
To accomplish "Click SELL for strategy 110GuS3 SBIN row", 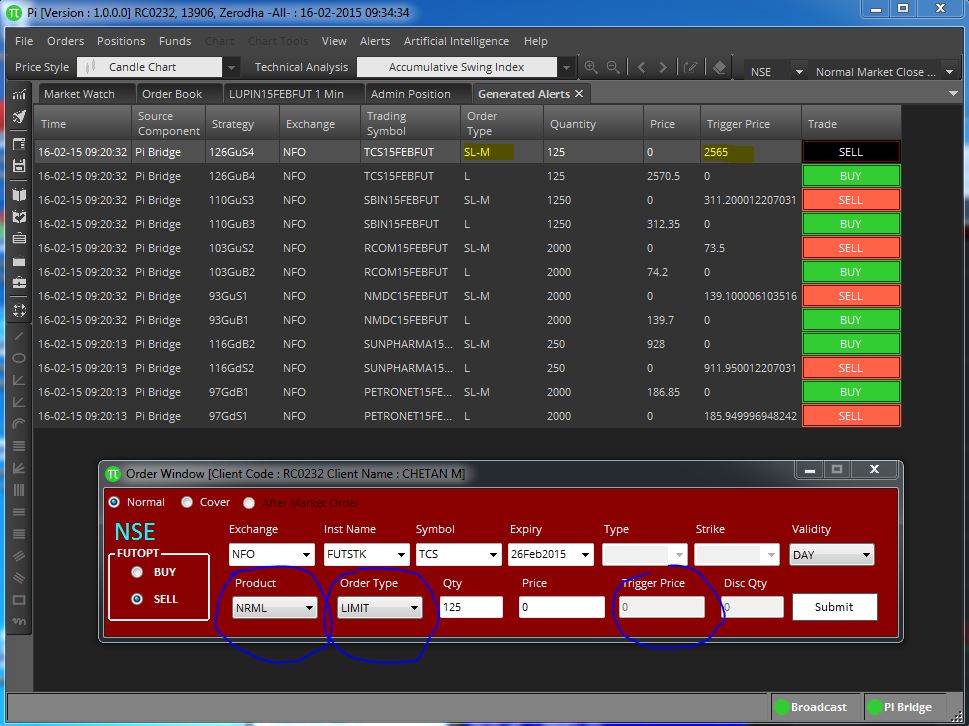I will (851, 200).
